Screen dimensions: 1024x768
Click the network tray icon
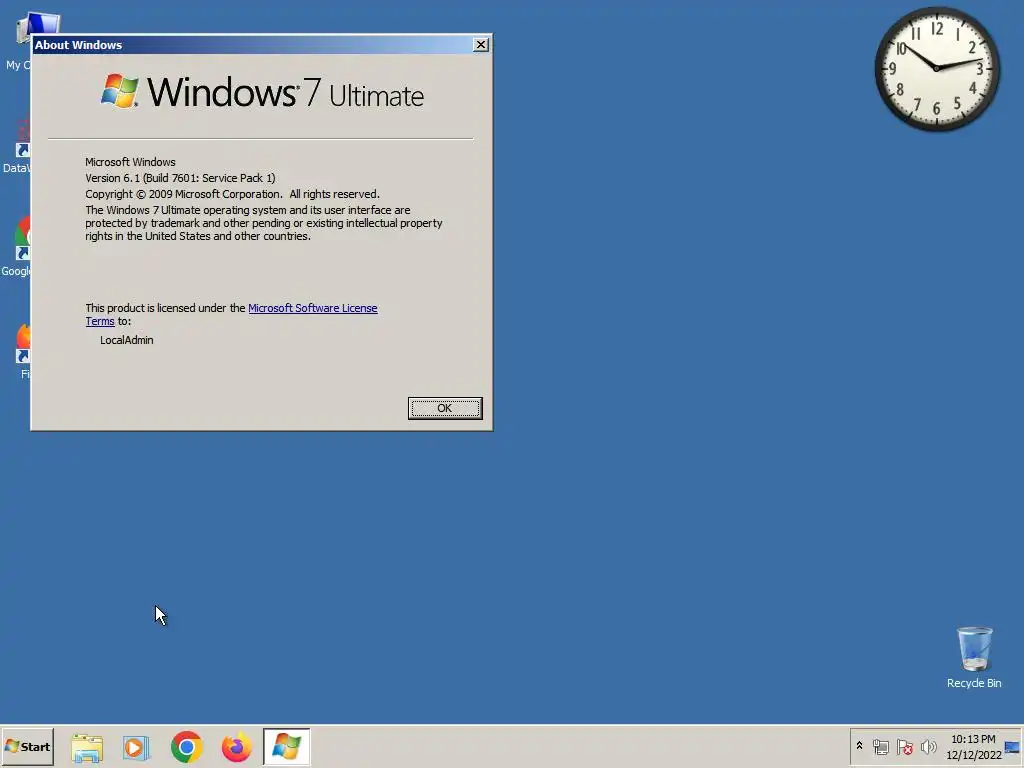880,746
